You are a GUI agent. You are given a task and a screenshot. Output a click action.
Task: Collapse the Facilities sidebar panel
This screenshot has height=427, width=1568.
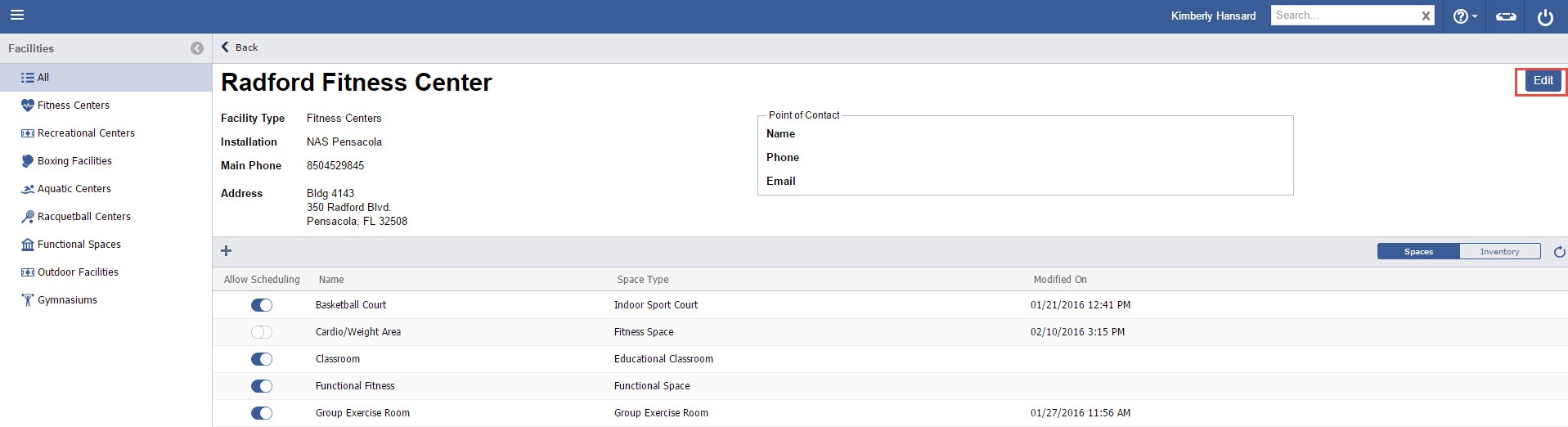pyautogui.click(x=196, y=48)
